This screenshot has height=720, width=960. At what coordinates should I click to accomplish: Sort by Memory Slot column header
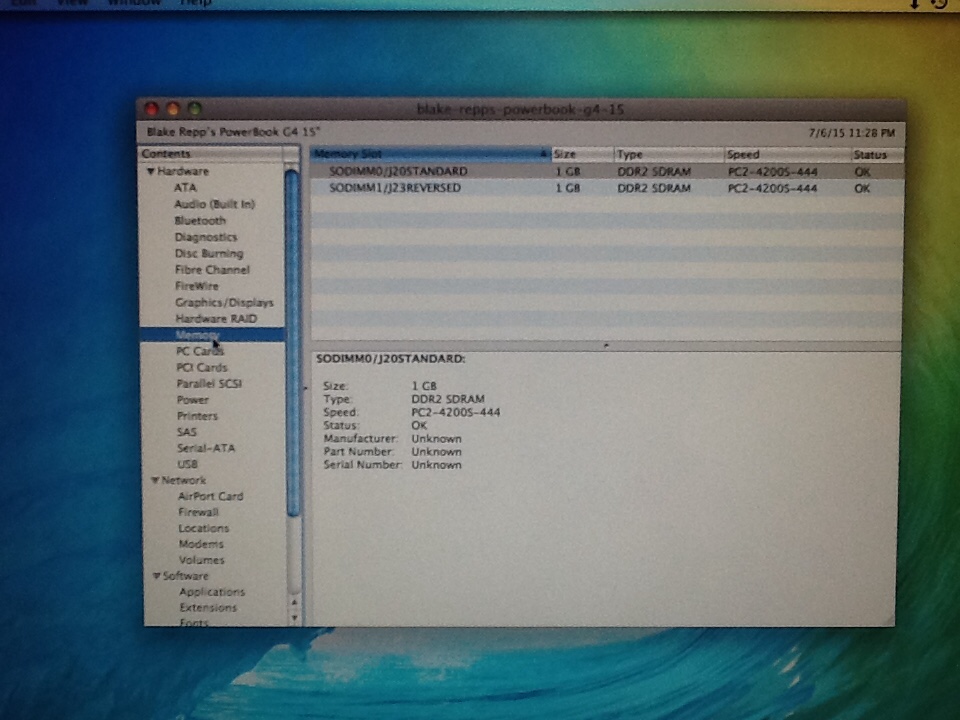pyautogui.click(x=430, y=154)
